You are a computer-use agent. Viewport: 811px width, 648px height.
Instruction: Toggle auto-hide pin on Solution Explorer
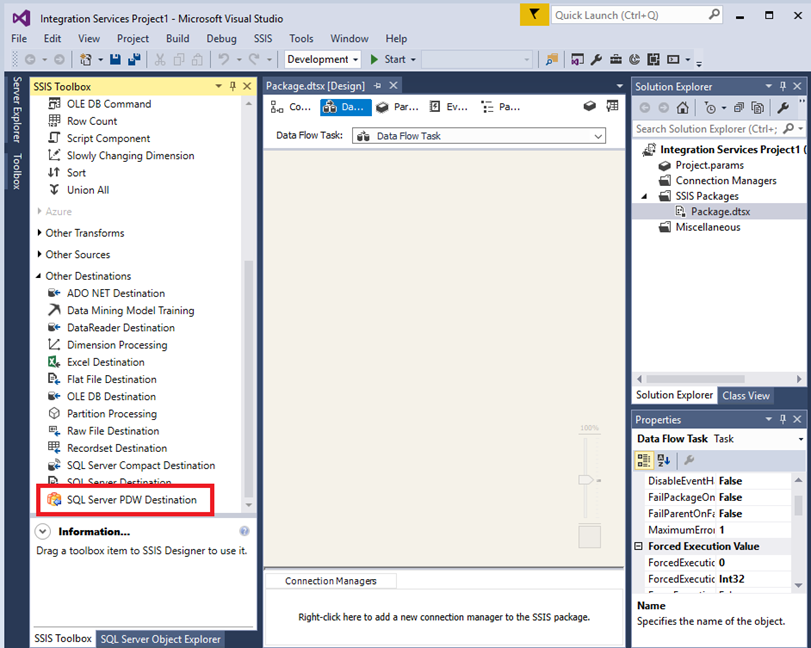pos(783,86)
